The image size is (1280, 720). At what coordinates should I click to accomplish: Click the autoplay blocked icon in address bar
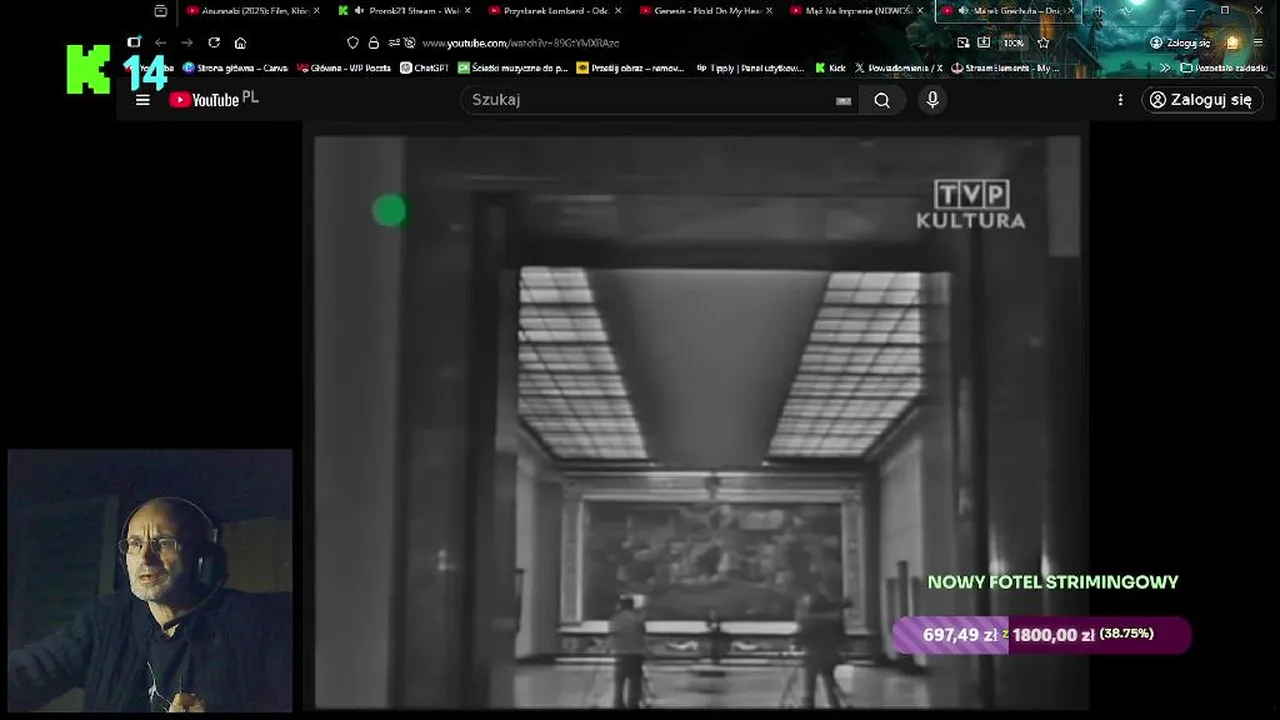[410, 43]
